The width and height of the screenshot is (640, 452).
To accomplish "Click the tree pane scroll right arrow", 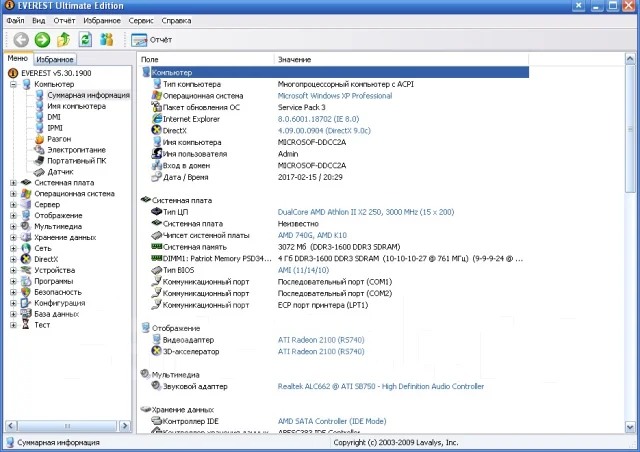I will [125, 426].
